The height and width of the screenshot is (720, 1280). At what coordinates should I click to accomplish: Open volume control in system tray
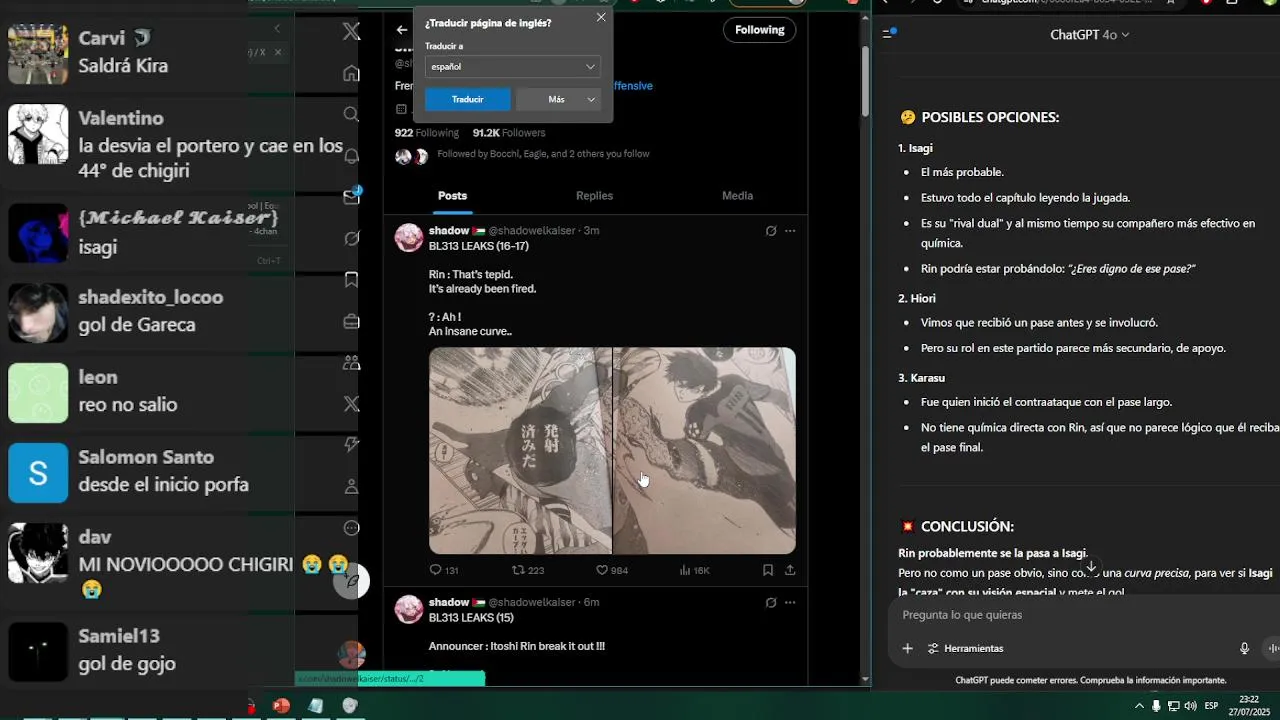pos(1190,706)
